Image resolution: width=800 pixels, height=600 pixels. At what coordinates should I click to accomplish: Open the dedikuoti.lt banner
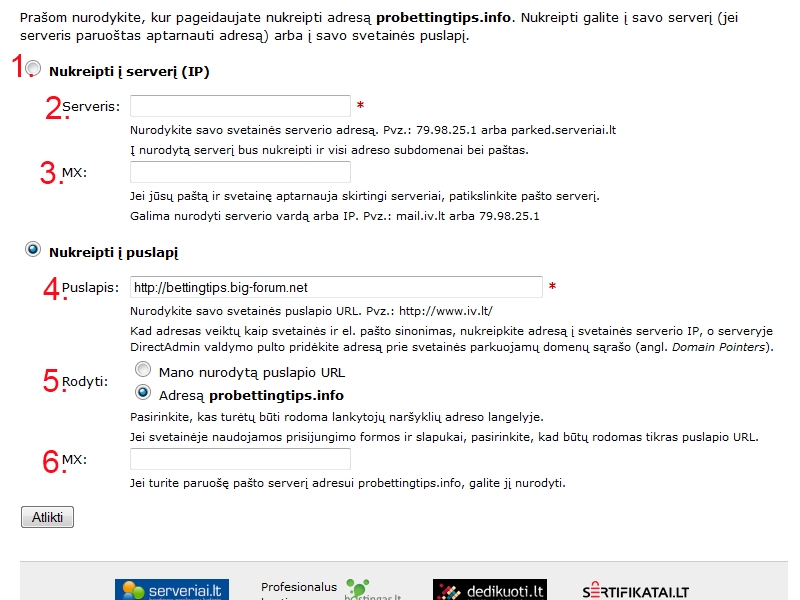[x=490, y=589]
